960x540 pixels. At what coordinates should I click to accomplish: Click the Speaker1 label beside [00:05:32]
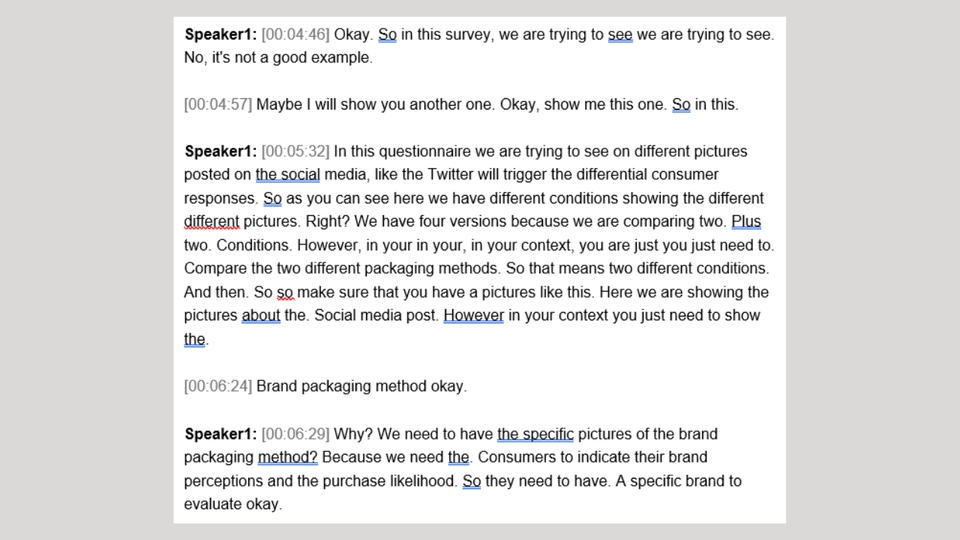[x=220, y=151]
